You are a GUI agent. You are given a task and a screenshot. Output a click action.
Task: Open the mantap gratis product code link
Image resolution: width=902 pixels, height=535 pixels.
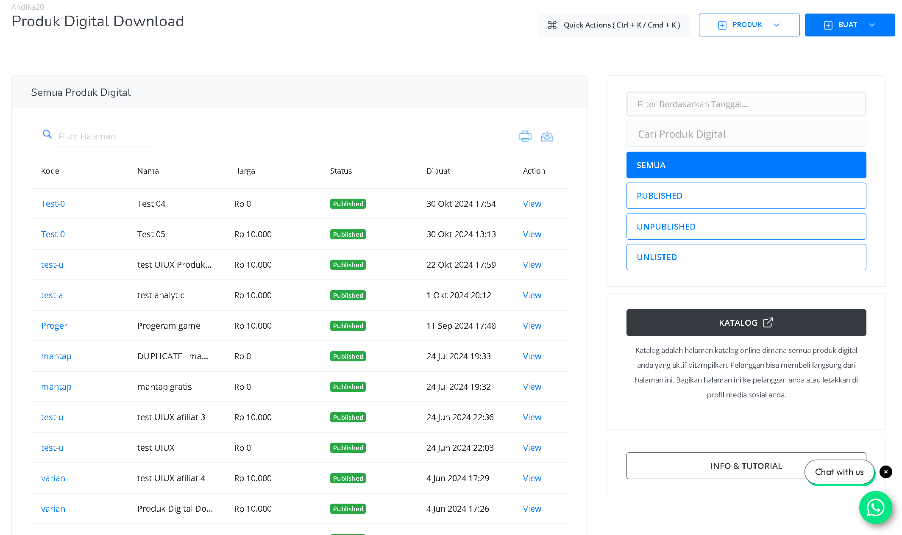click(x=56, y=387)
